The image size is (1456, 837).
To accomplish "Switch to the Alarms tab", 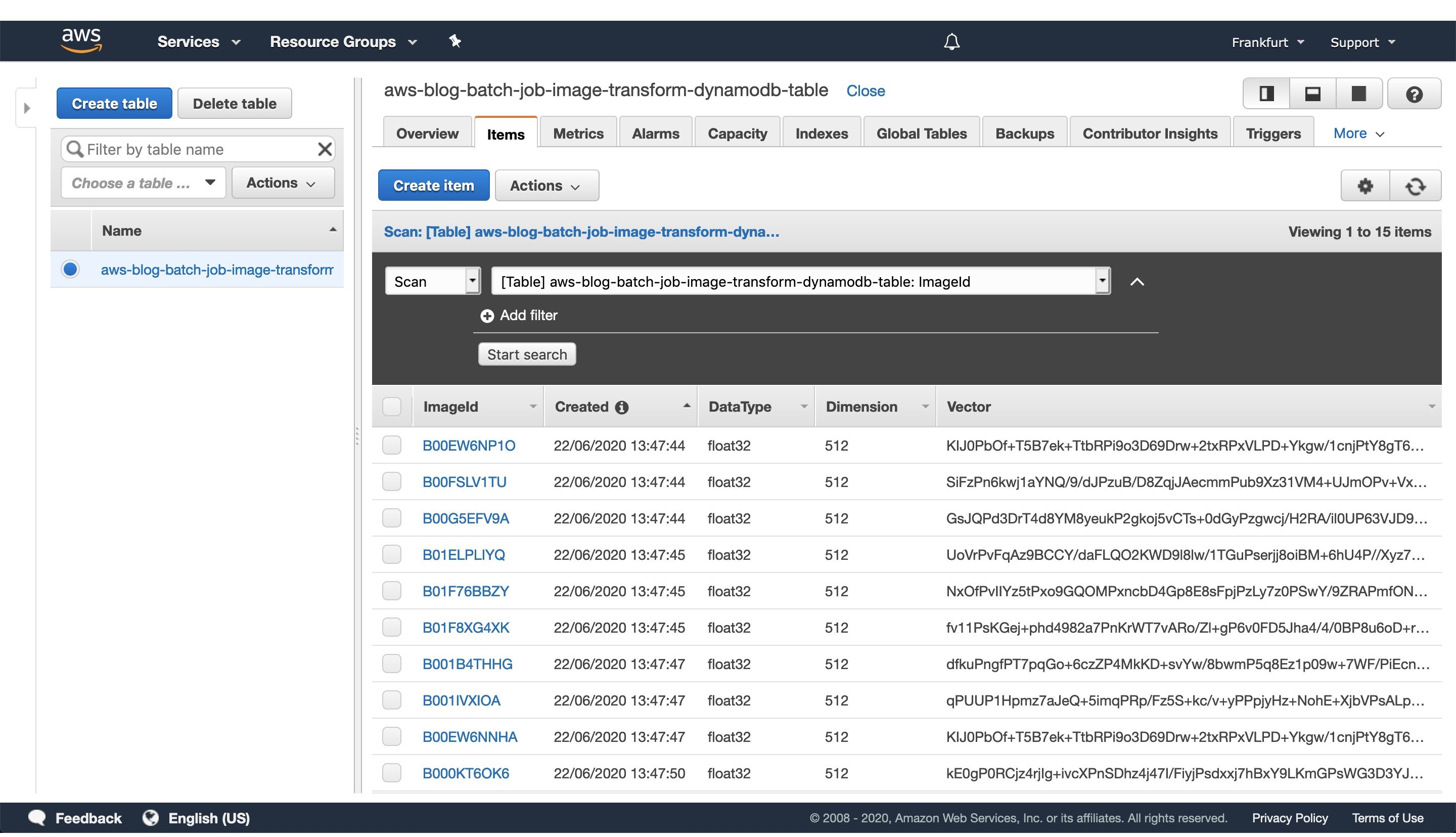I will pos(655,134).
